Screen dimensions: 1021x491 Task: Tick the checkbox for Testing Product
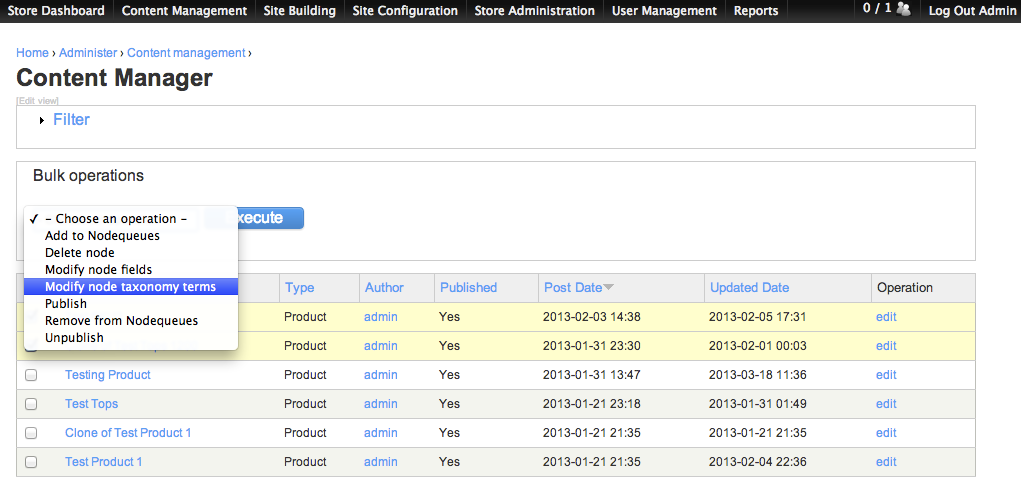click(x=31, y=375)
